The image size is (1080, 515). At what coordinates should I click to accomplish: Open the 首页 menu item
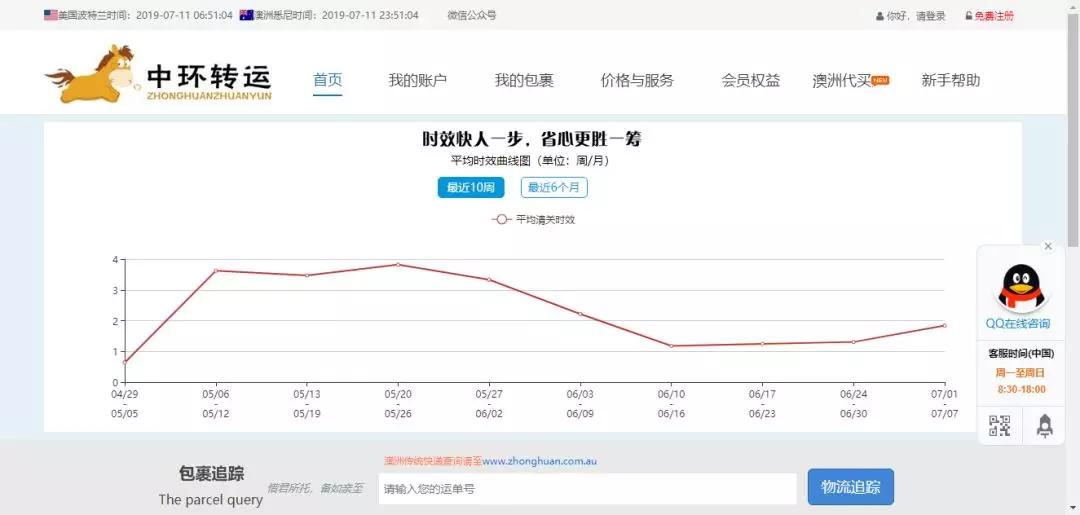(328, 80)
